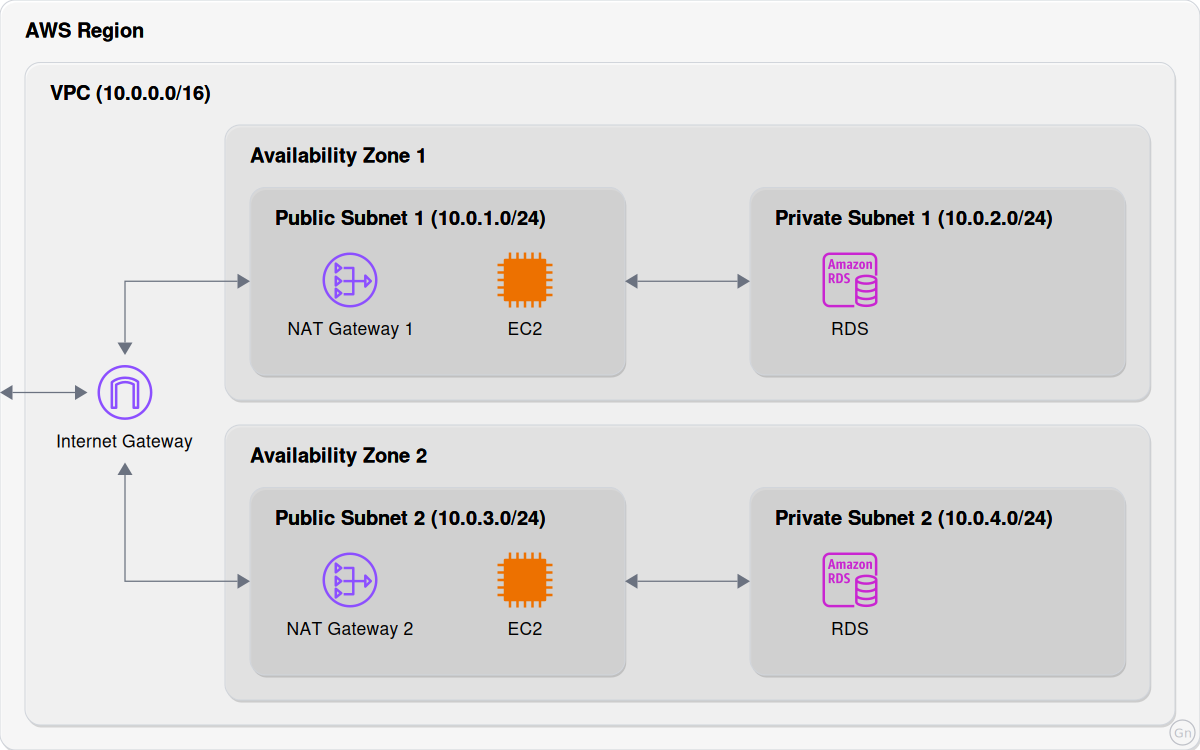
Task: Click the Gn badge in the bottom corner
Action: point(1181,732)
